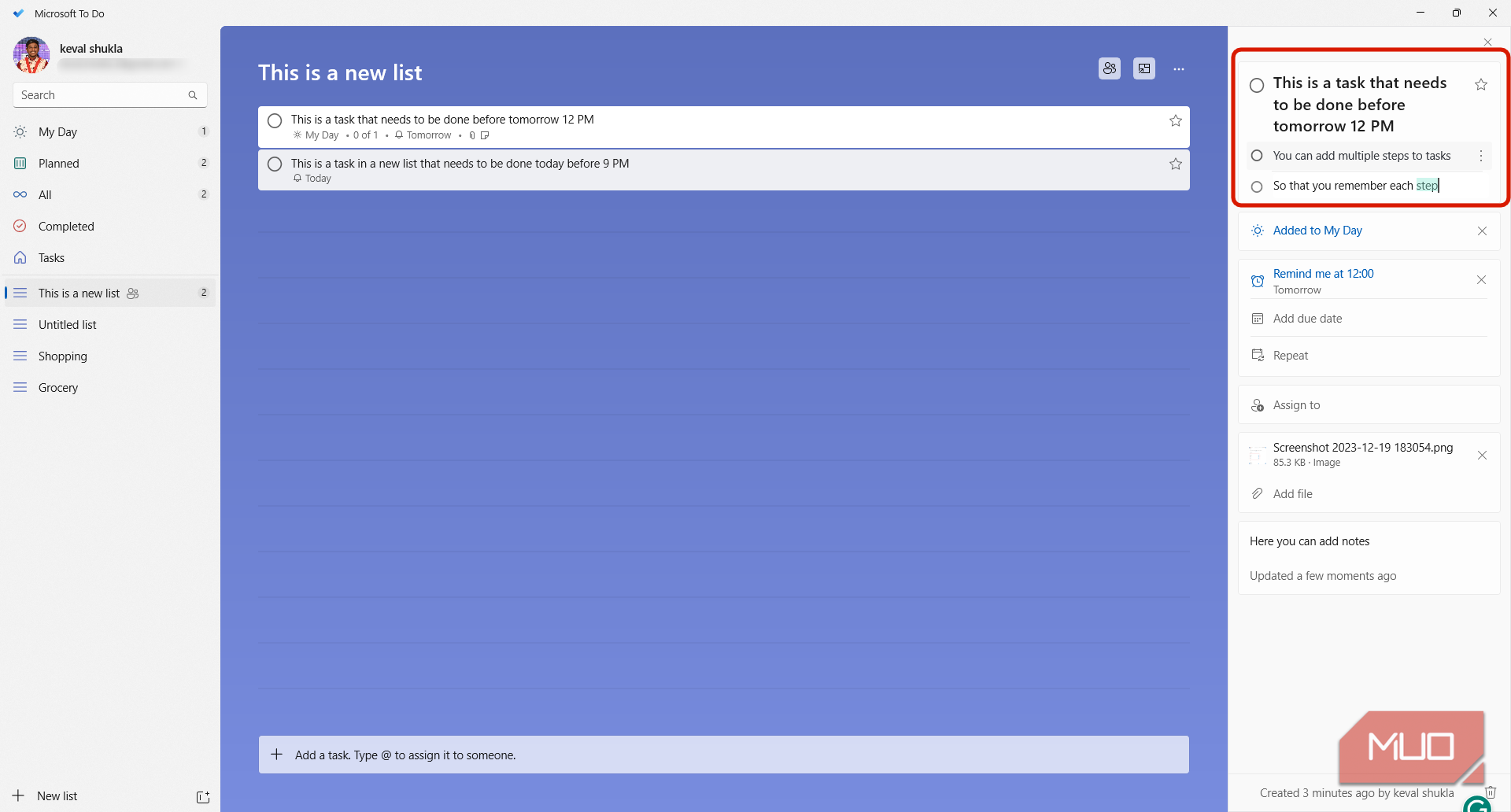Check off 'You can add multiple steps' step

click(x=1257, y=156)
